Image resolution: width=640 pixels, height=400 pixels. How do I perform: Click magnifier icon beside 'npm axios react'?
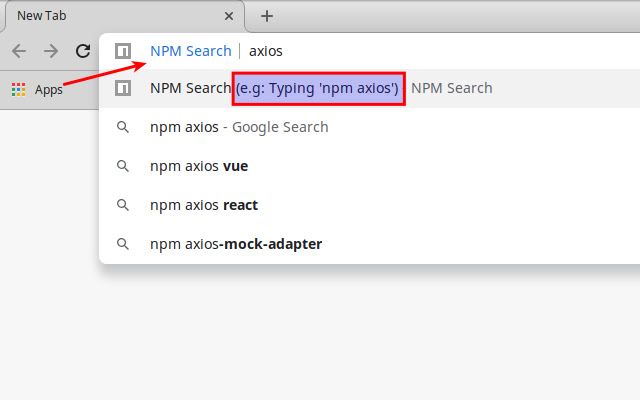(x=123, y=205)
